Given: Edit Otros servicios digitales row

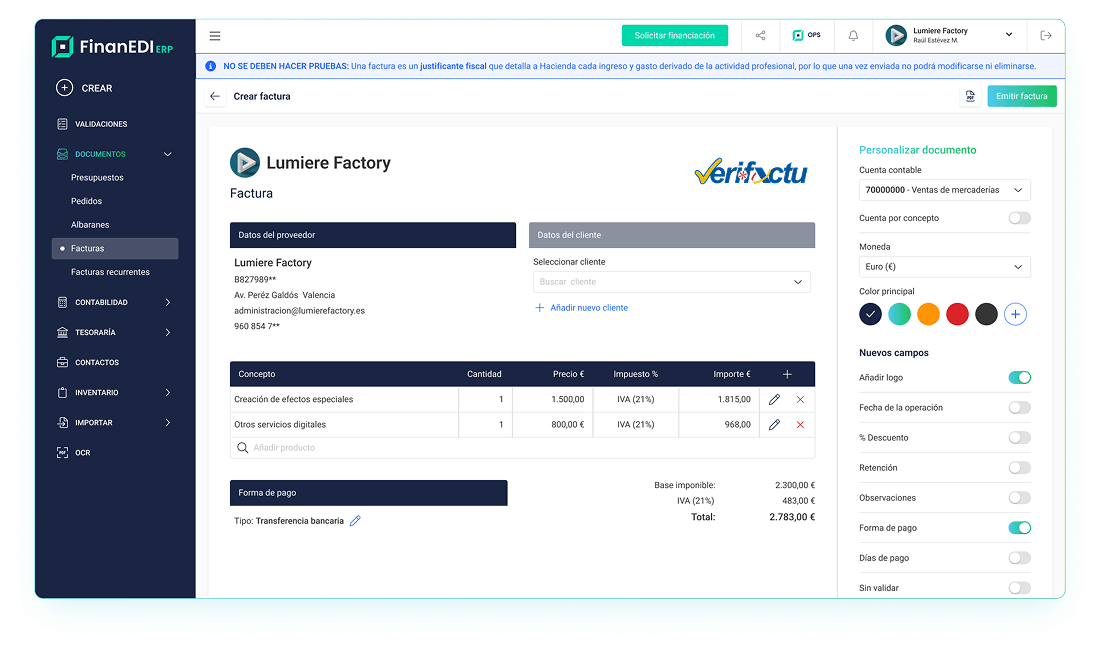Looking at the screenshot, I should tap(774, 425).
